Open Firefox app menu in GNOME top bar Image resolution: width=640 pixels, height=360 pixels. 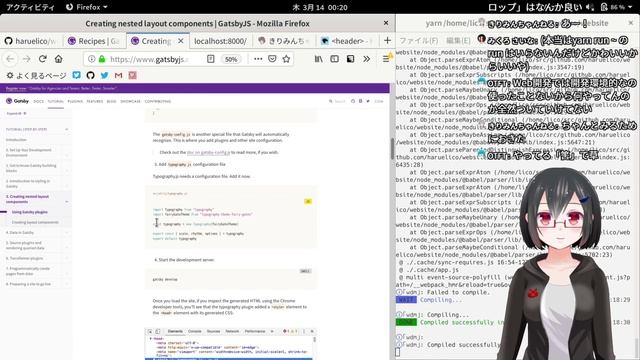(87, 7)
